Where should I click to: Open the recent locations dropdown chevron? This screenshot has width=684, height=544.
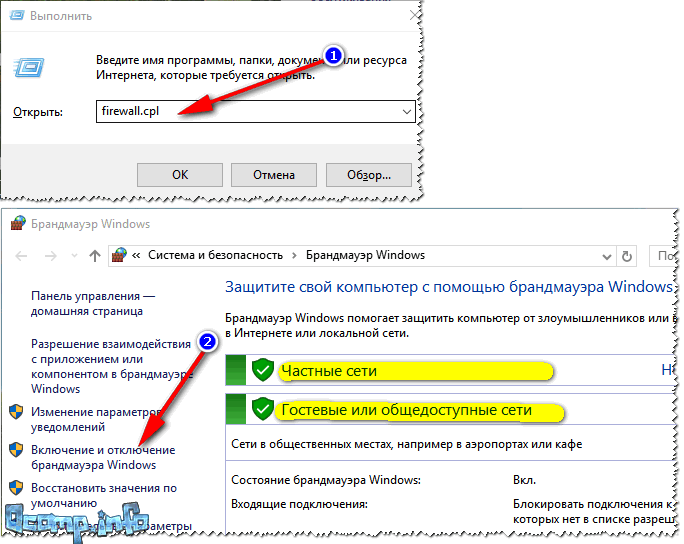point(75,256)
